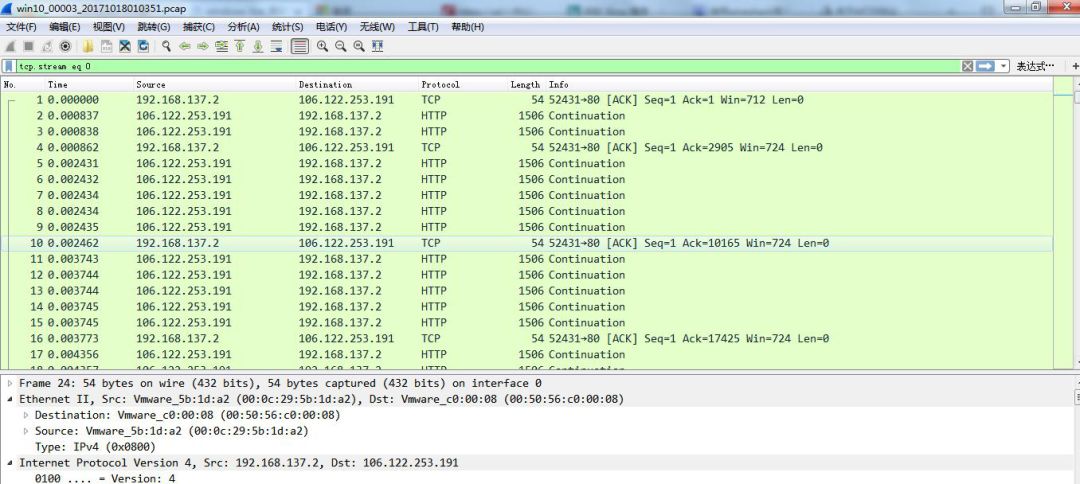Open the 电话(Y) menu
Image resolution: width=1080 pixels, height=484 pixels.
click(x=331, y=27)
